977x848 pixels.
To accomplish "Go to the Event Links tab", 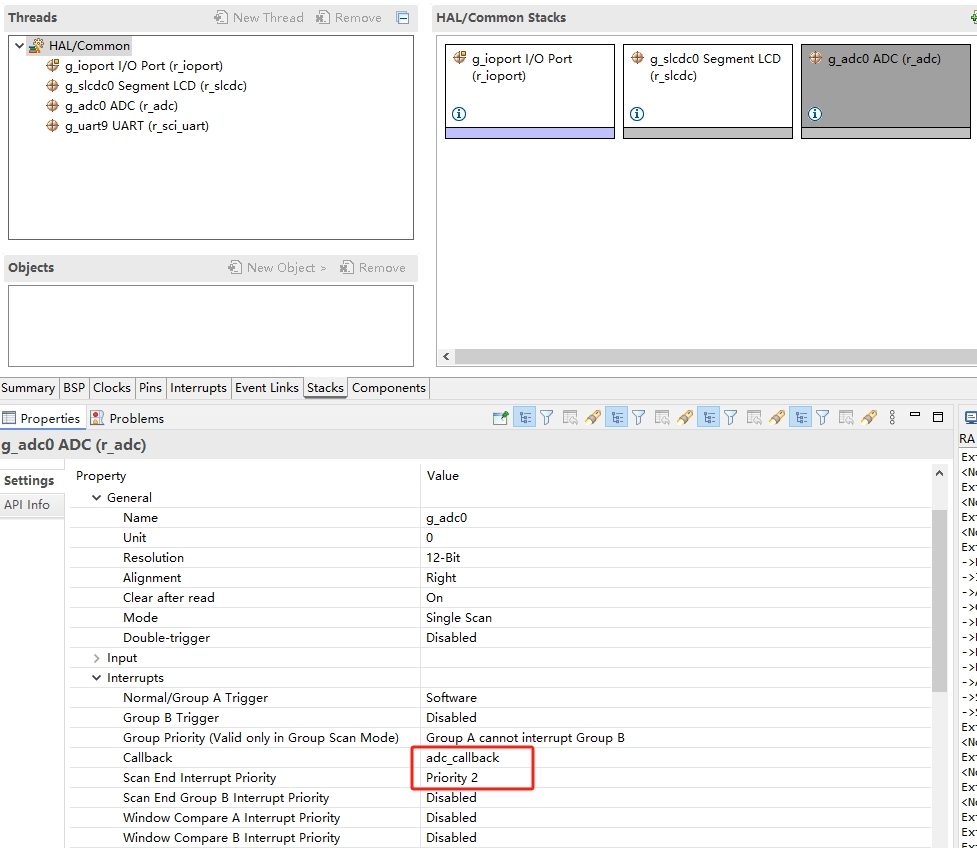I will (x=267, y=388).
